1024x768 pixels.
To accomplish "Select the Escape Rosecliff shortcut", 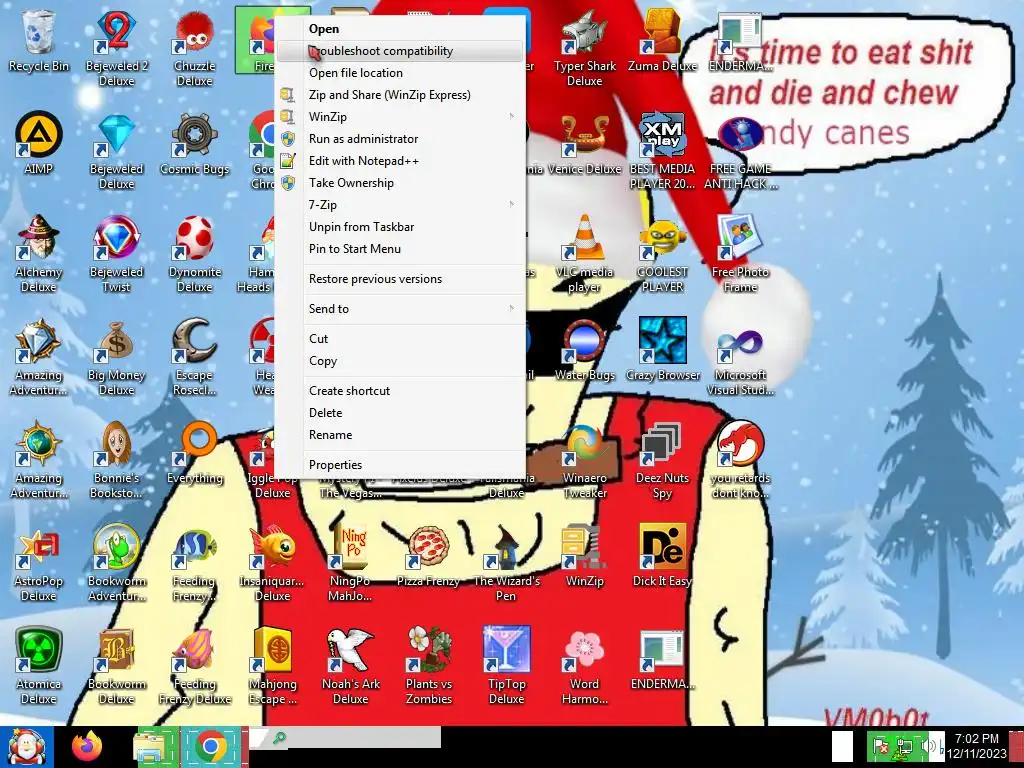I will [194, 357].
